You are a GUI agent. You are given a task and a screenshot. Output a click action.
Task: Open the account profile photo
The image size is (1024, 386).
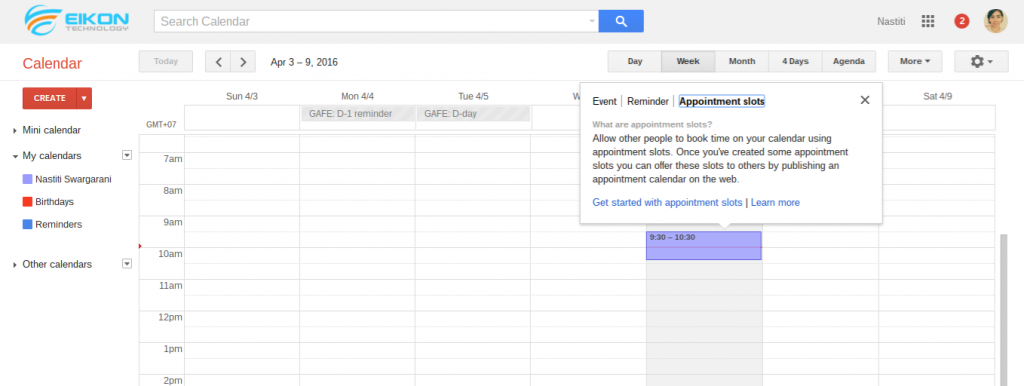point(996,22)
